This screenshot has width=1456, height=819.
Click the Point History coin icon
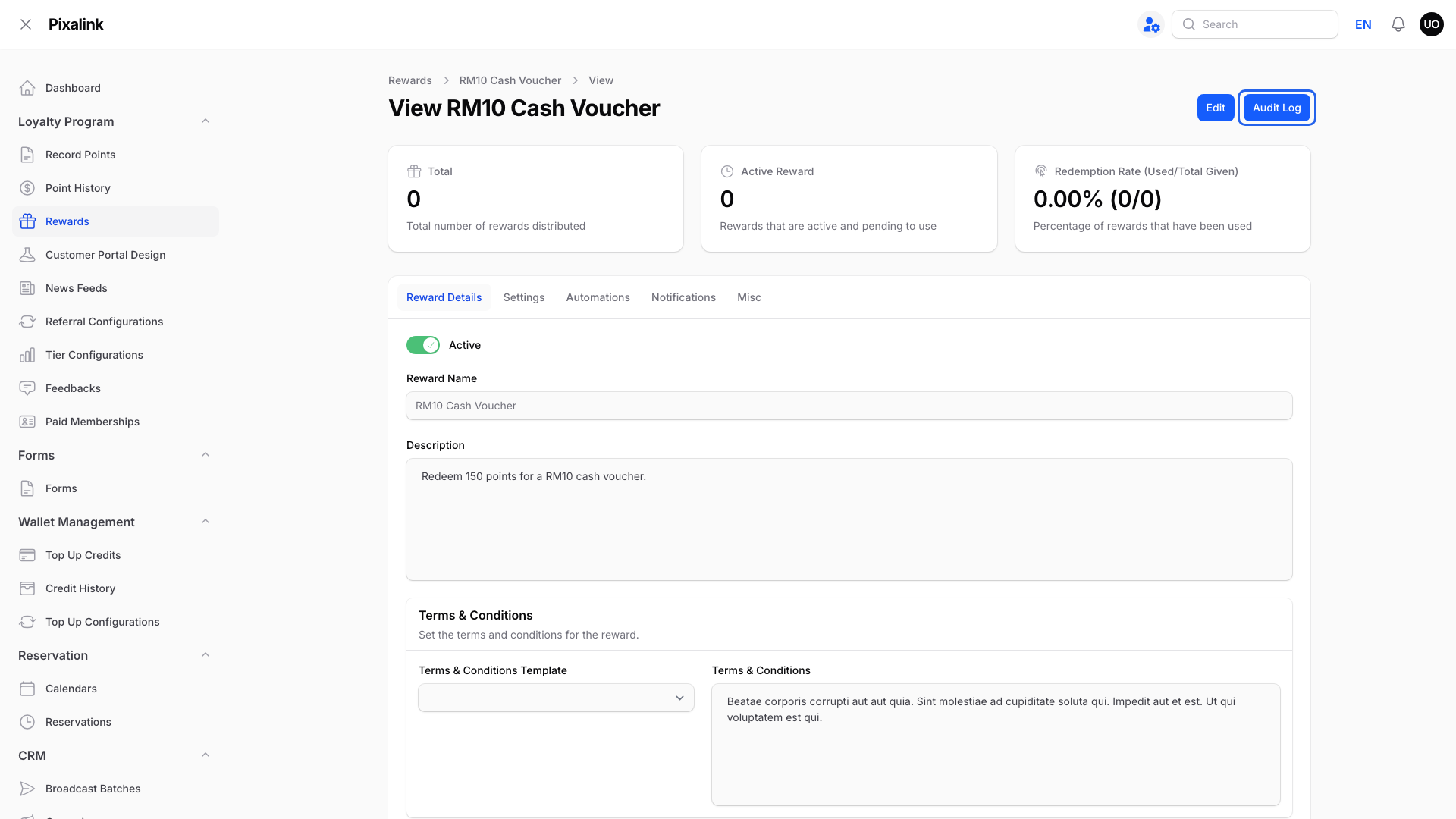coord(27,188)
